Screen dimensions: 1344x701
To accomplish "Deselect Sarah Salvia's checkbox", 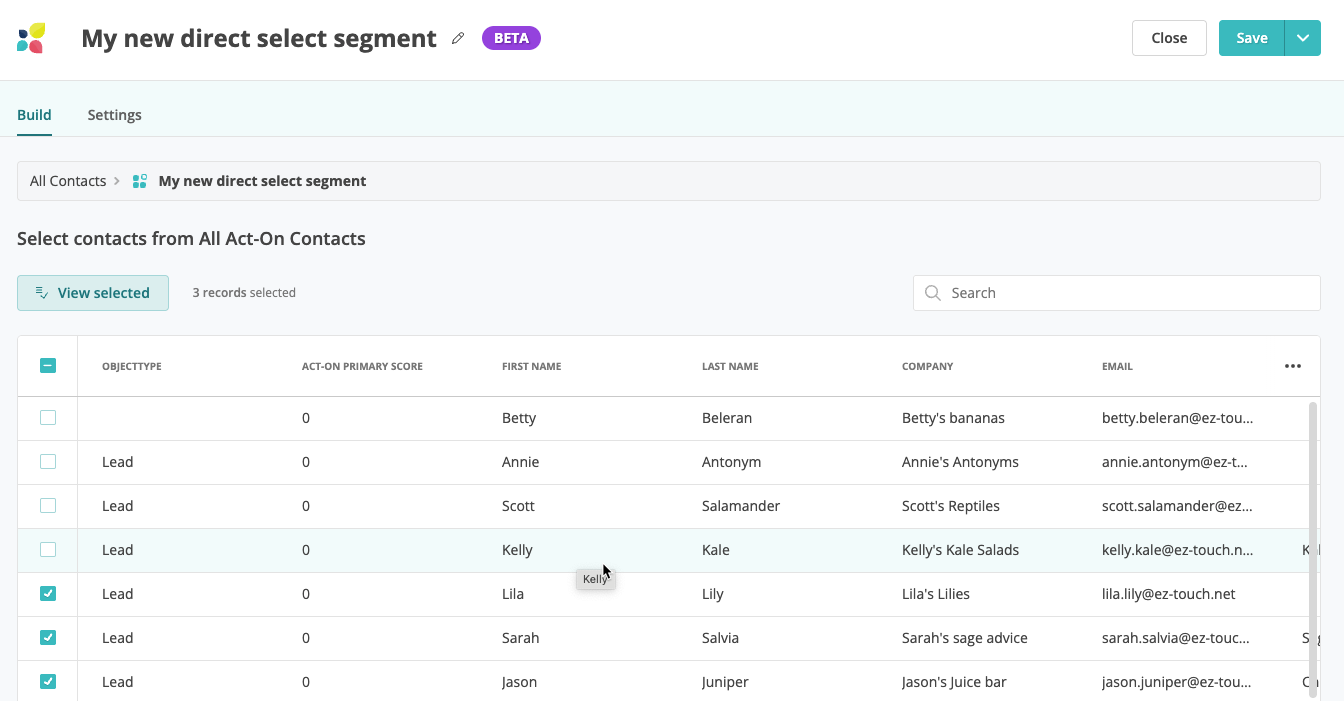I will click(48, 638).
